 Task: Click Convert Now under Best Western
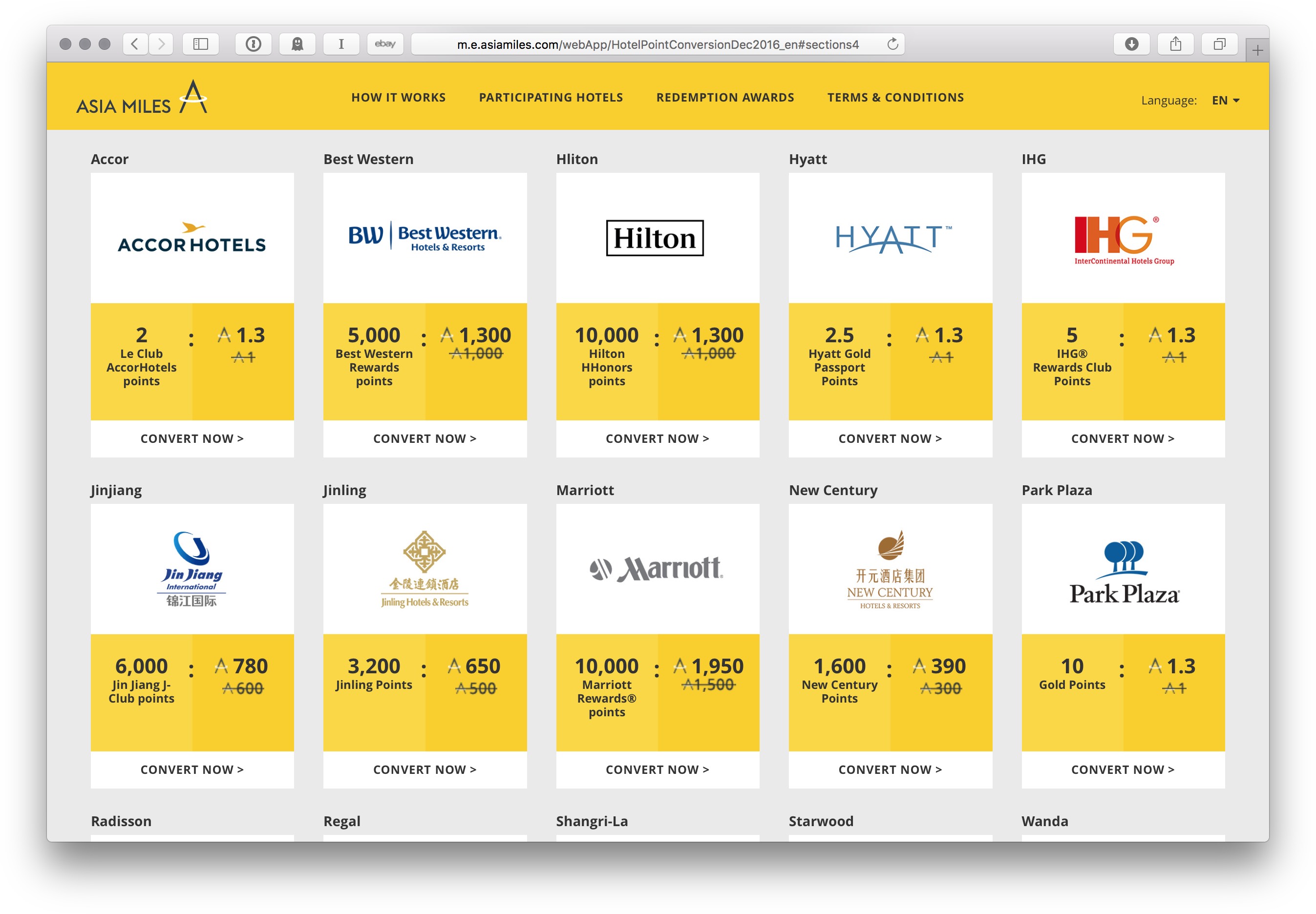click(425, 438)
